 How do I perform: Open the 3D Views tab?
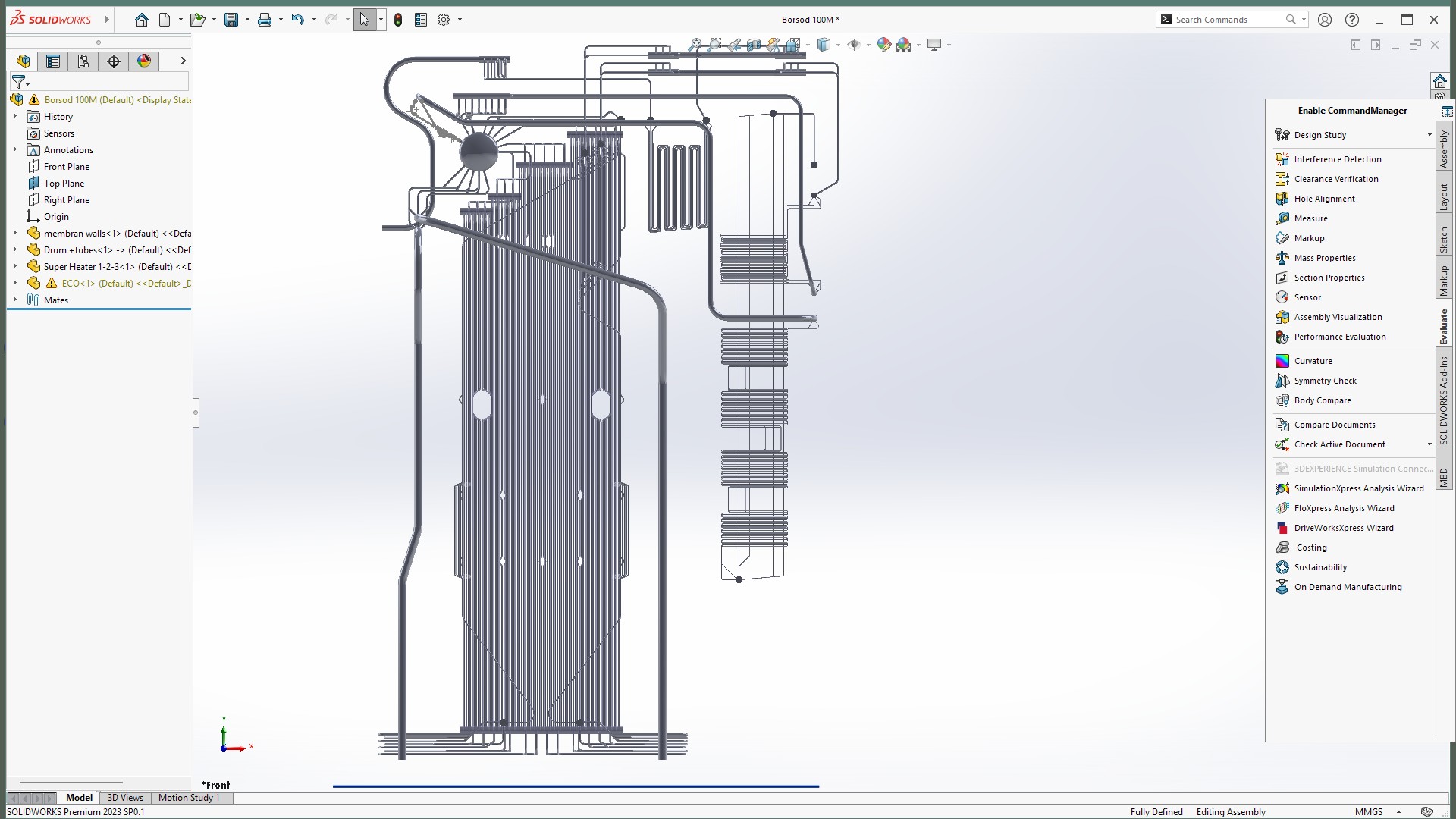(125, 798)
